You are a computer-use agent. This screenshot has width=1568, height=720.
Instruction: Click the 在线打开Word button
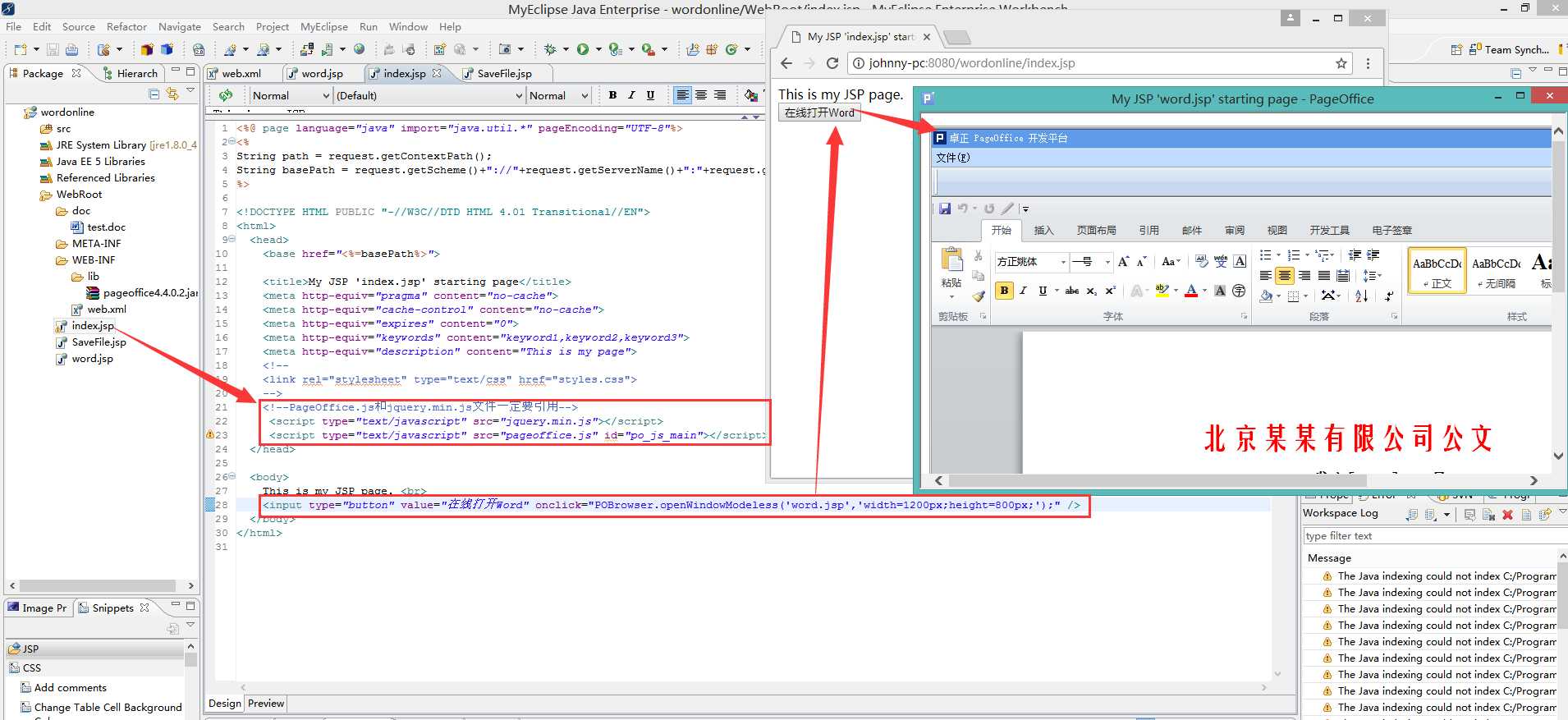pyautogui.click(x=819, y=113)
